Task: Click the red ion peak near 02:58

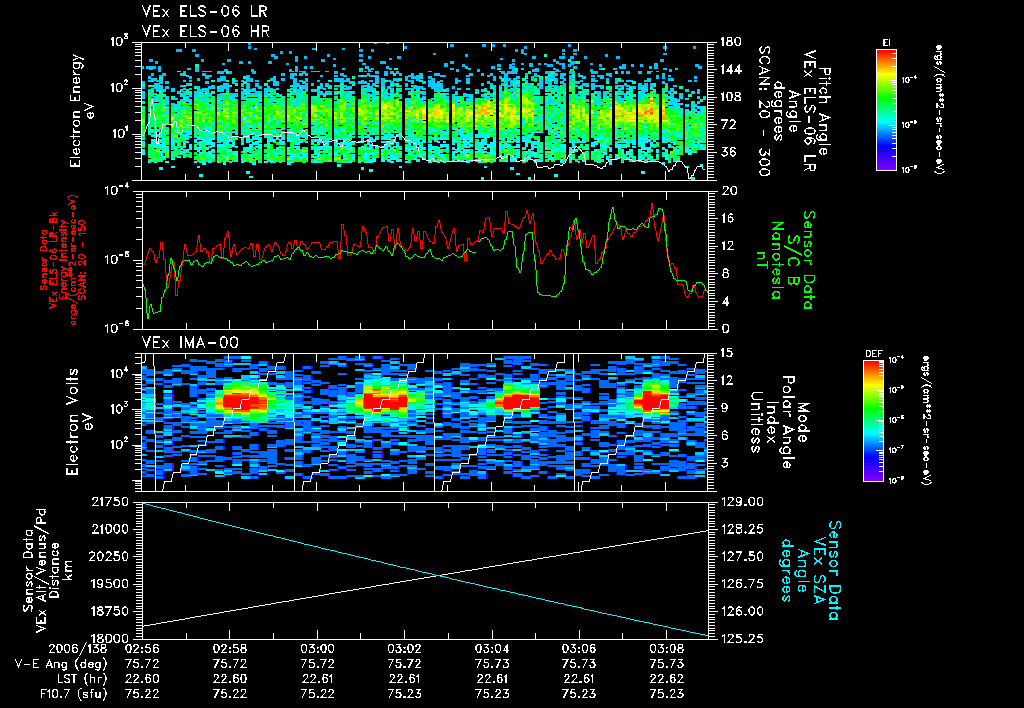Action: coord(245,402)
